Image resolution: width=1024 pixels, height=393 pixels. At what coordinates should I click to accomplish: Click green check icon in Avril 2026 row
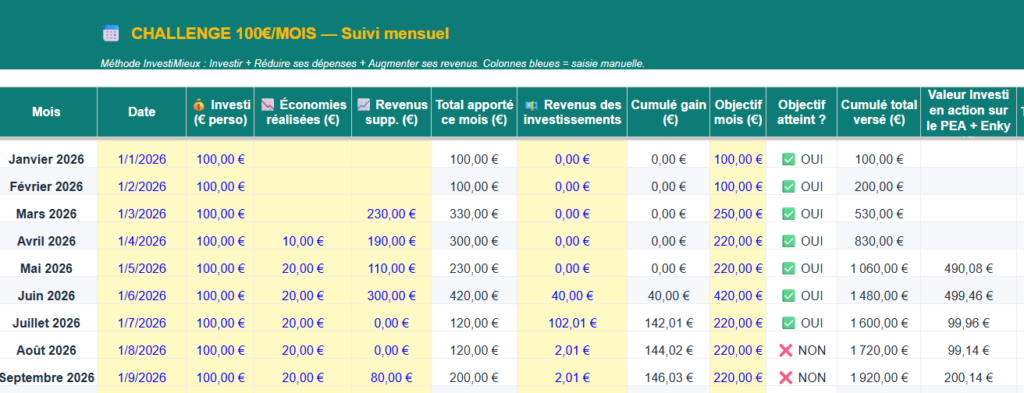click(788, 242)
